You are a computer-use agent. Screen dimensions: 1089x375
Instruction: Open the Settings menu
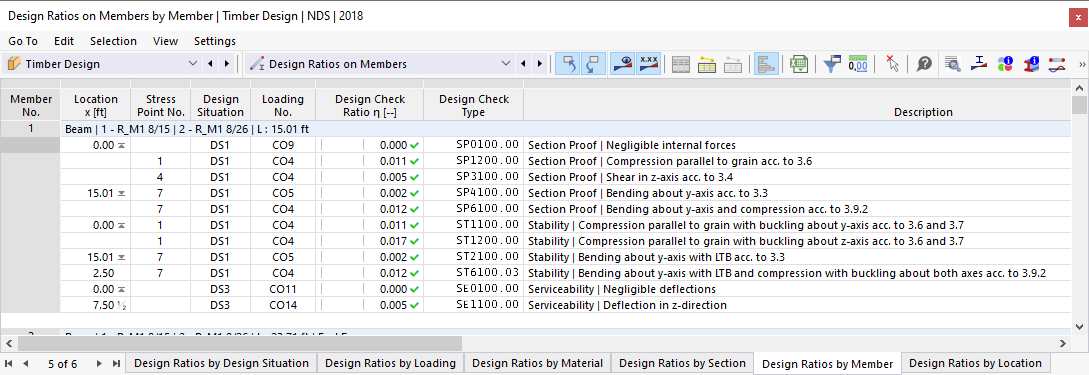pyautogui.click(x=215, y=41)
